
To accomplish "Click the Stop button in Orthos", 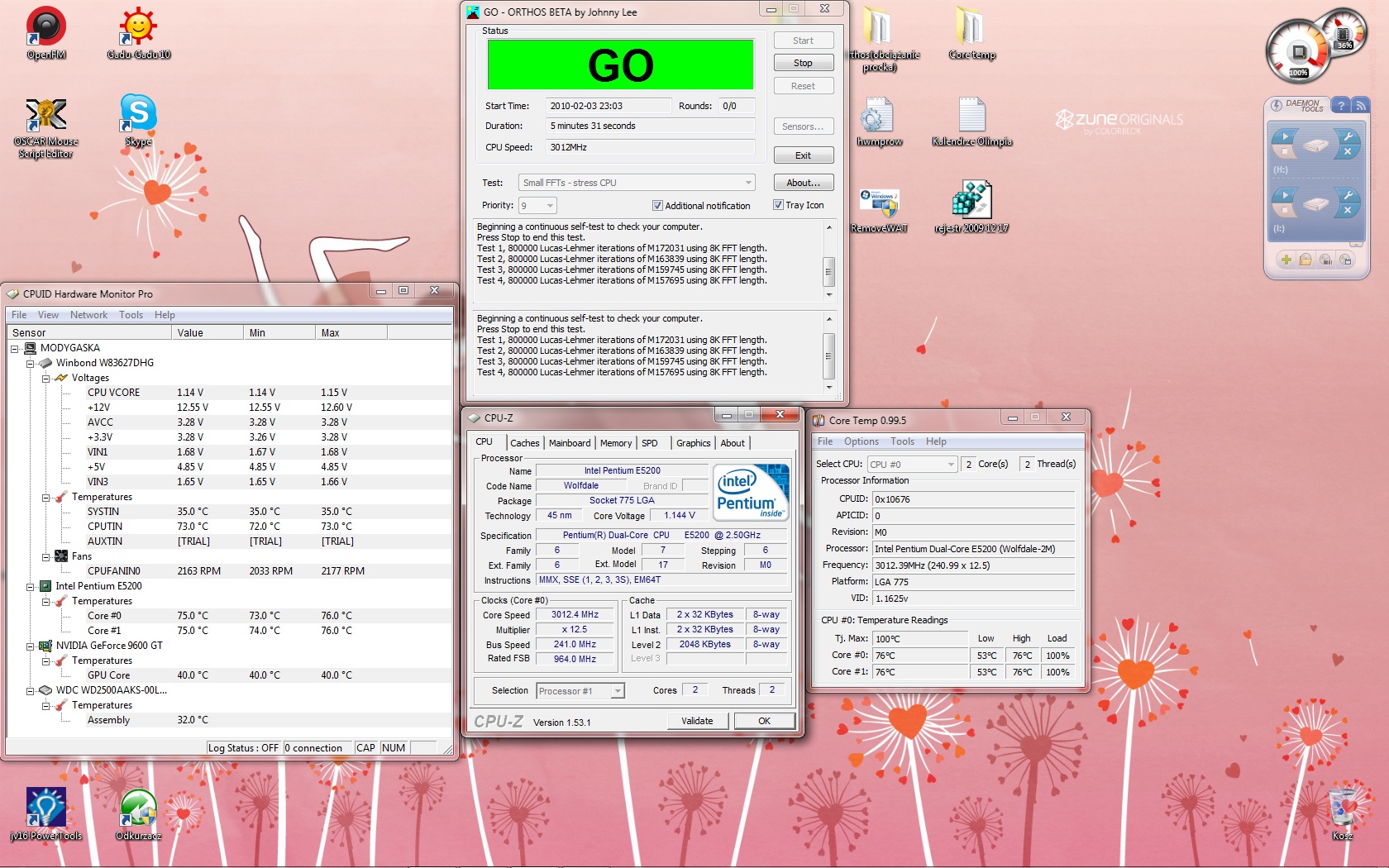I will (803, 63).
